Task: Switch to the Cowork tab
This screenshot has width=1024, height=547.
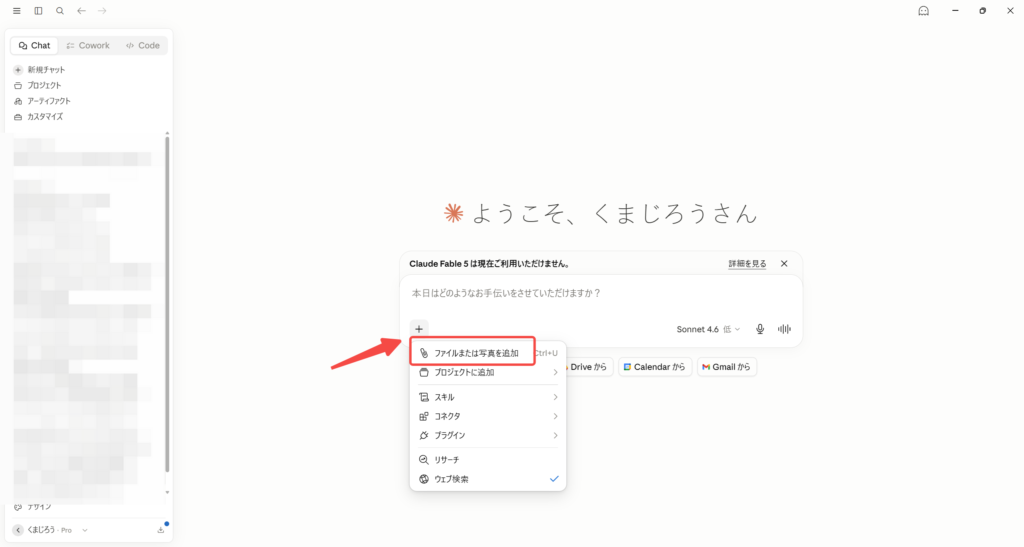Action: coord(88,46)
